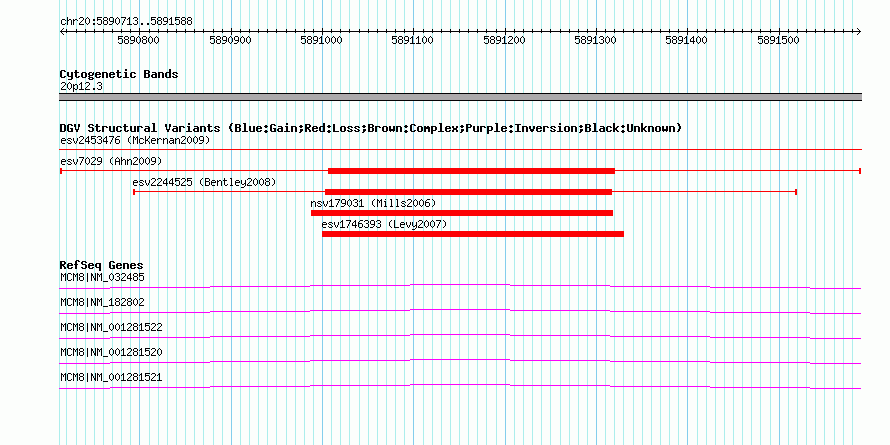The image size is (890, 445).
Task: Click ruler position 5891000
Action: point(322,40)
